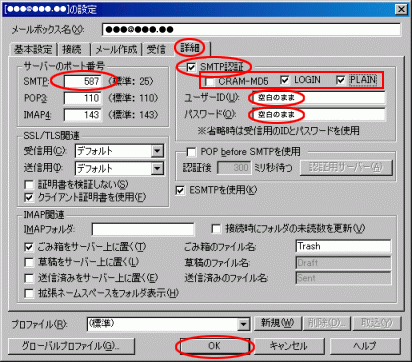Click the SMTP port number field
Image resolution: width=412 pixels, height=362 pixels.
pos(83,81)
